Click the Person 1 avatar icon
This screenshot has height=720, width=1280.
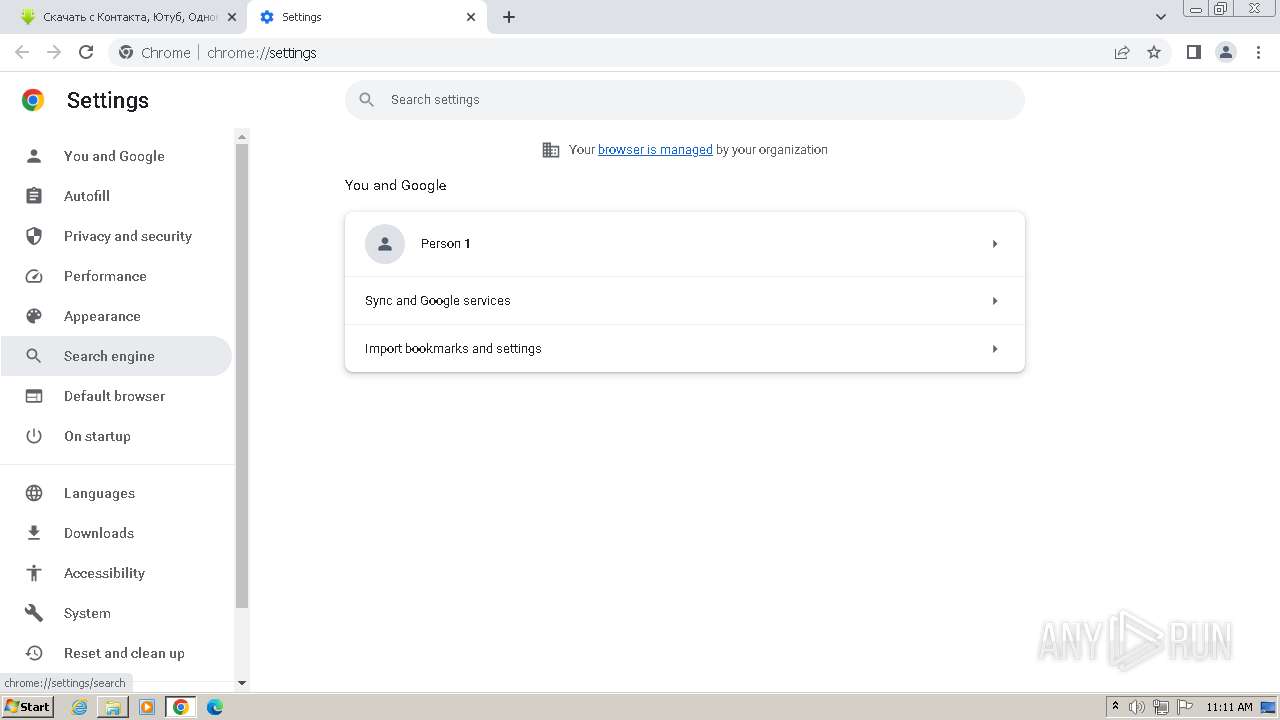(x=385, y=244)
